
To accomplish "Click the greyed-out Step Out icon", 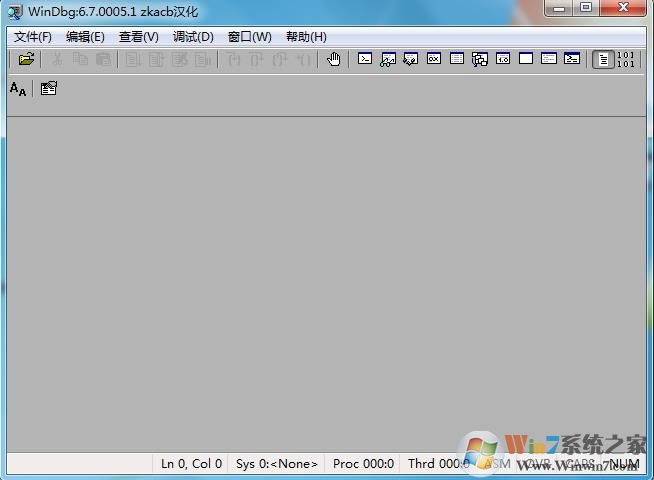I will pos(280,59).
